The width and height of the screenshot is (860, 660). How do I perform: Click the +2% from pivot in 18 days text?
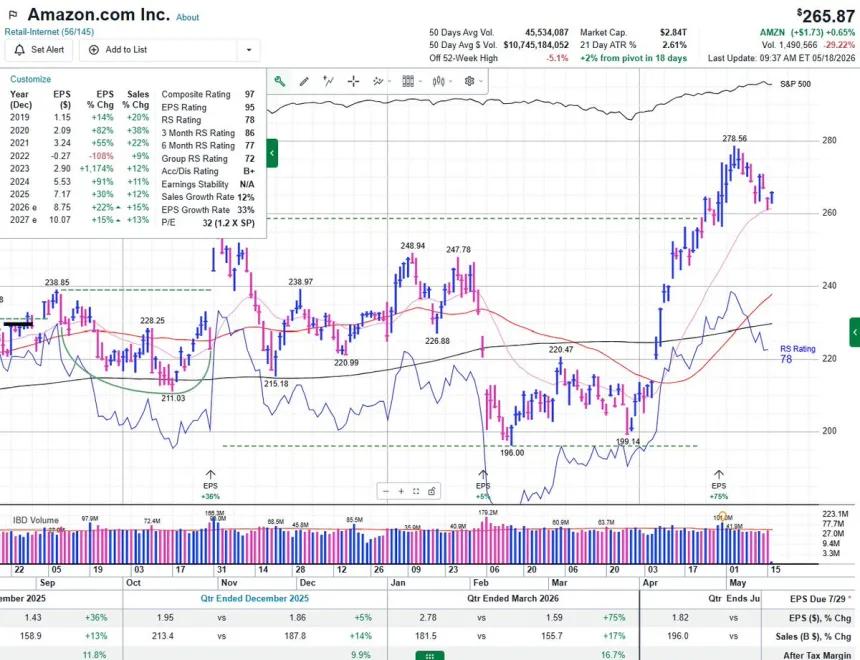[x=633, y=58]
